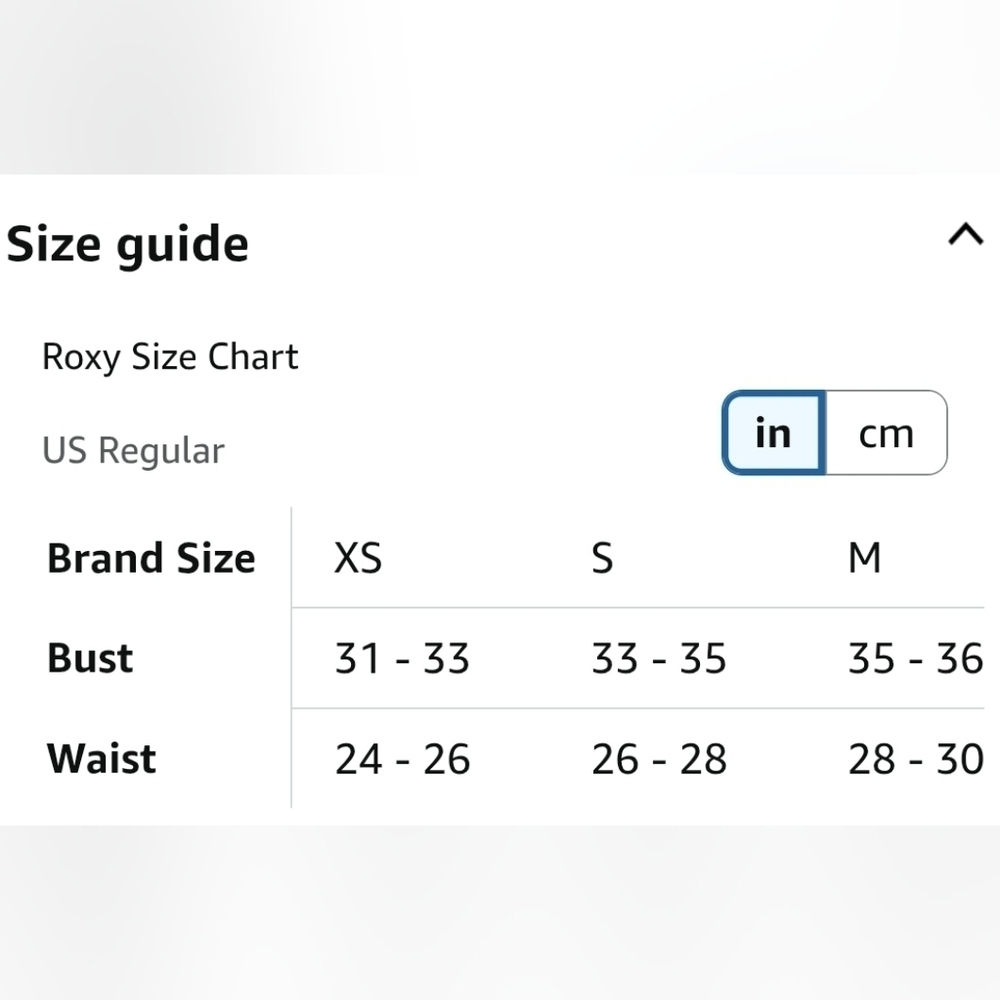Click the waist value 24 - 26
The image size is (1000, 1000).
(402, 759)
